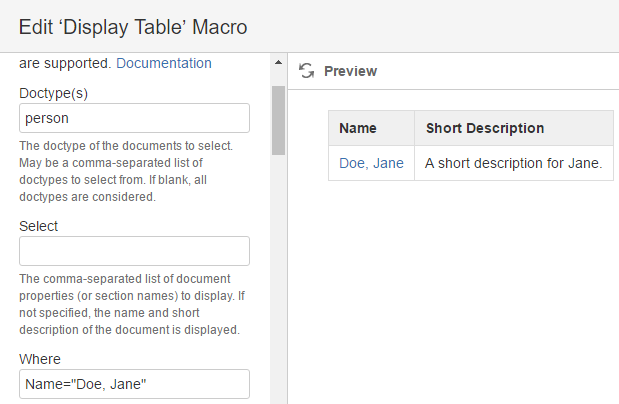
Task: Click the Name column header
Action: click(357, 128)
